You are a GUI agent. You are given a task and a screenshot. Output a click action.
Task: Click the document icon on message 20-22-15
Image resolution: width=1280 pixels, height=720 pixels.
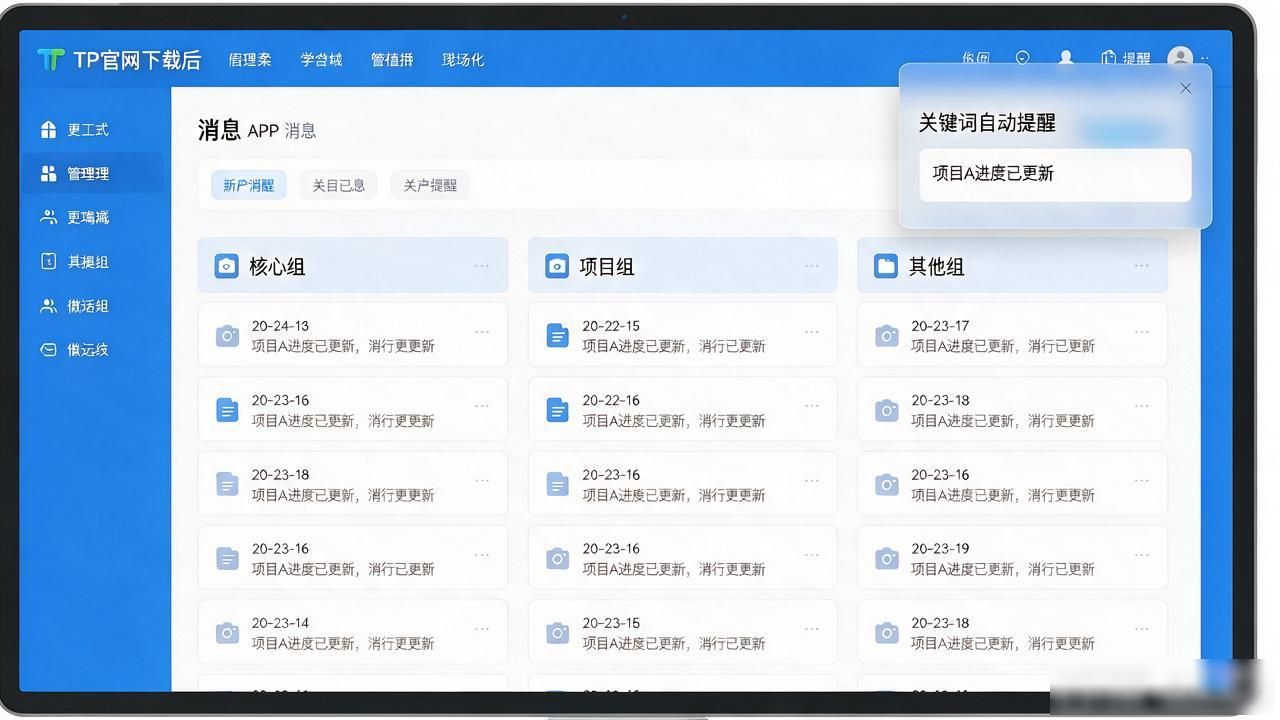(558, 336)
